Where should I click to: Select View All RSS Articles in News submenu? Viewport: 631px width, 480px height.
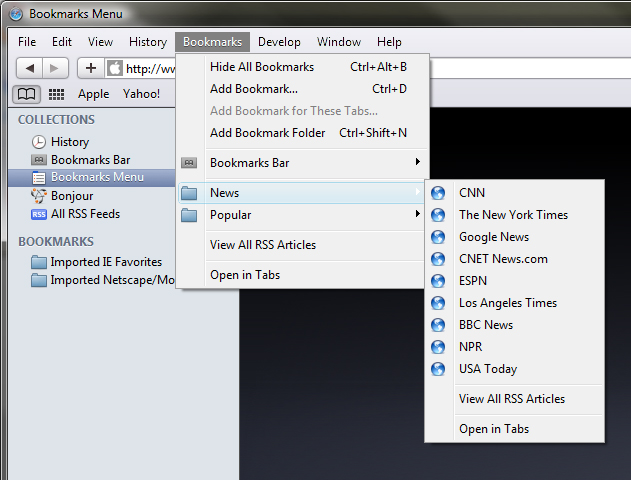[x=515, y=399]
